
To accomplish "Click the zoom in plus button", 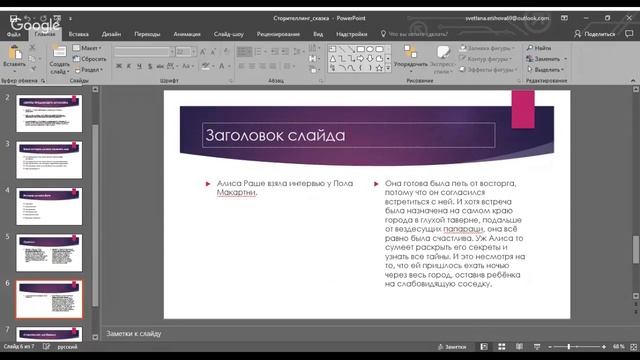I will tap(604, 347).
